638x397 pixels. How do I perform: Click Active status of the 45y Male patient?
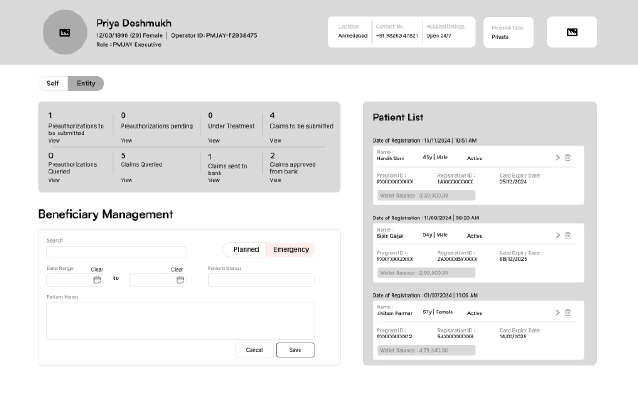tap(474, 158)
